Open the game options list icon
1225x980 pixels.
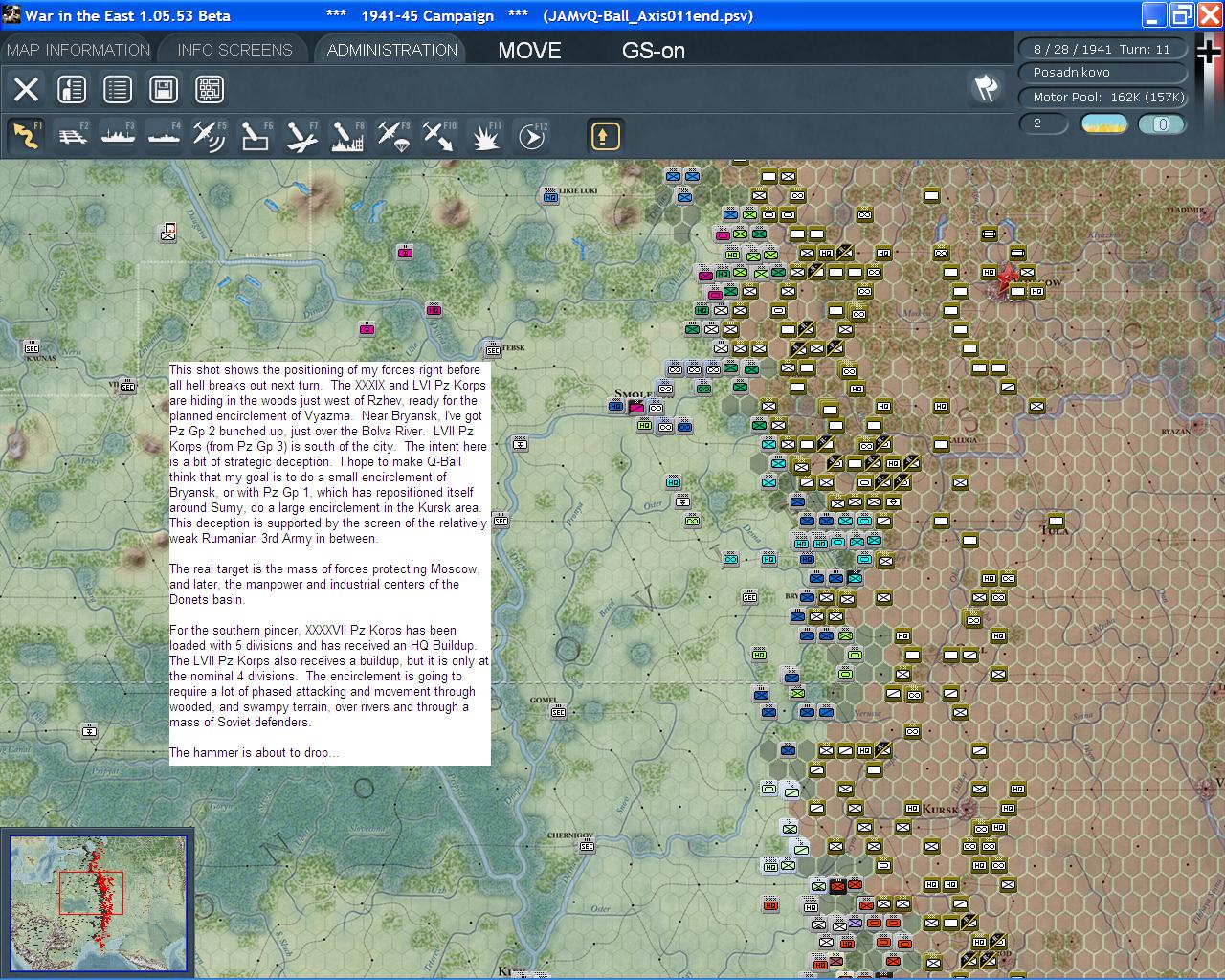pyautogui.click(x=118, y=90)
